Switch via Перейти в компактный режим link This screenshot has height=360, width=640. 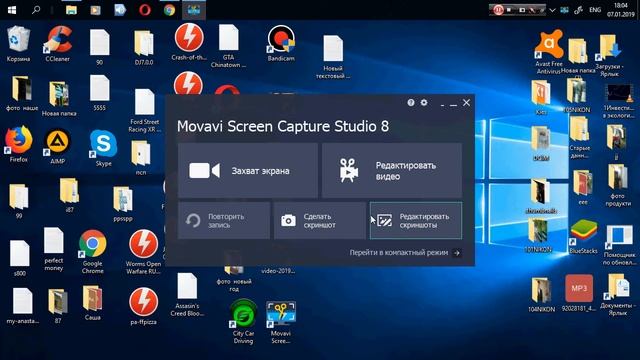405,253
